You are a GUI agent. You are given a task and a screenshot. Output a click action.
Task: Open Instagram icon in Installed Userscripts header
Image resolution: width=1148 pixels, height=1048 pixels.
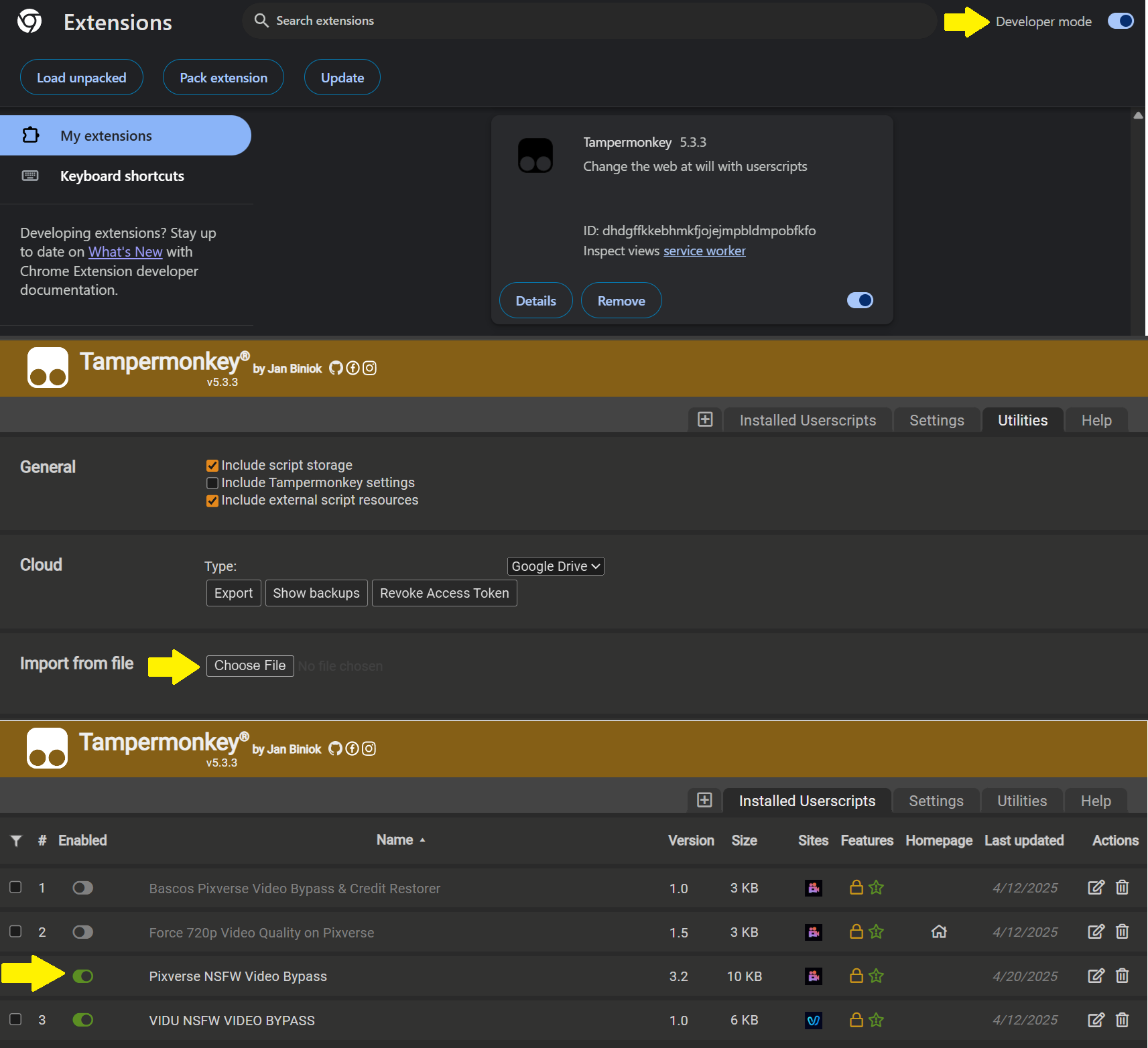tap(369, 748)
